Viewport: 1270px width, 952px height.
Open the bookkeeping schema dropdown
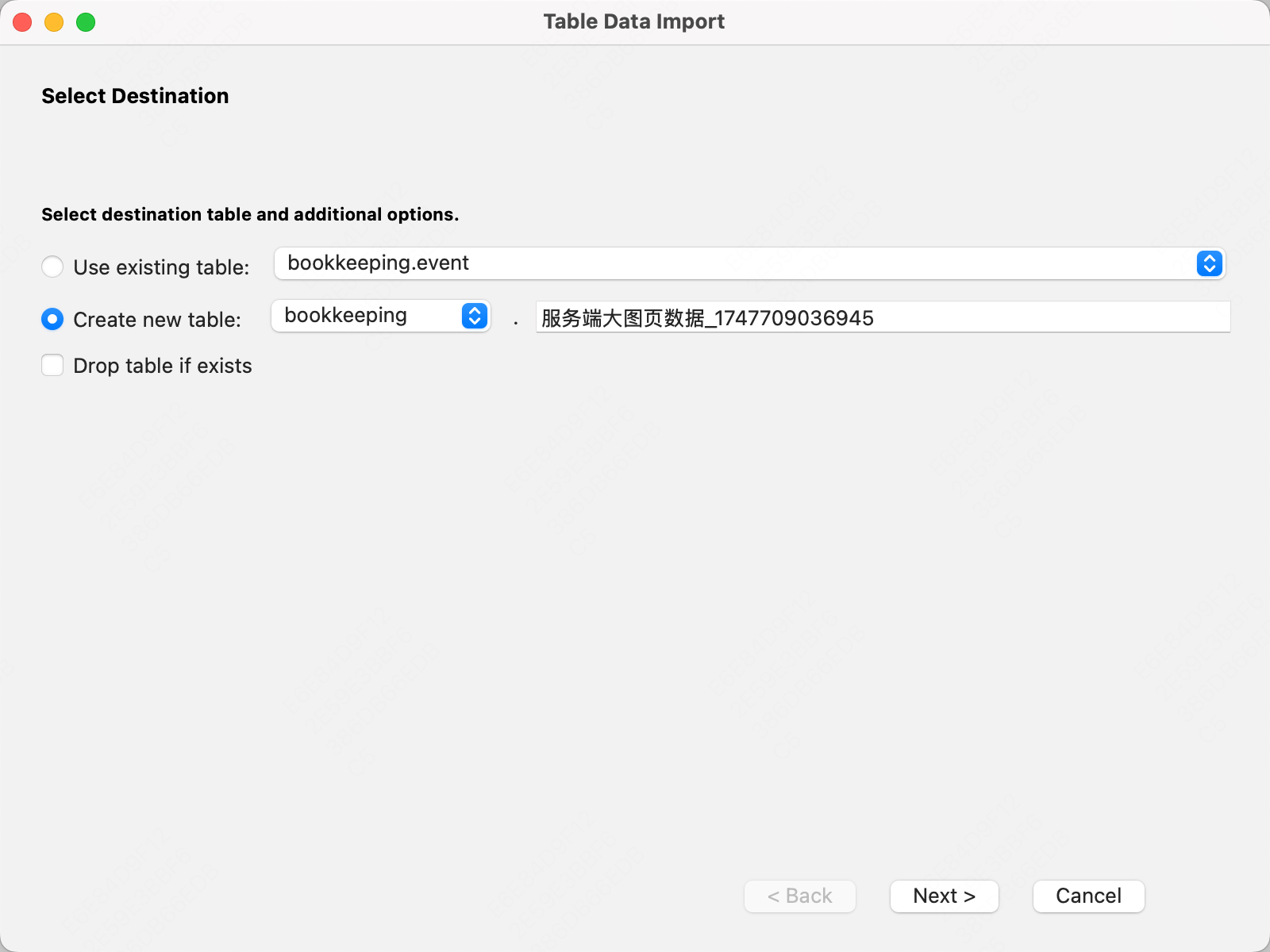(380, 316)
